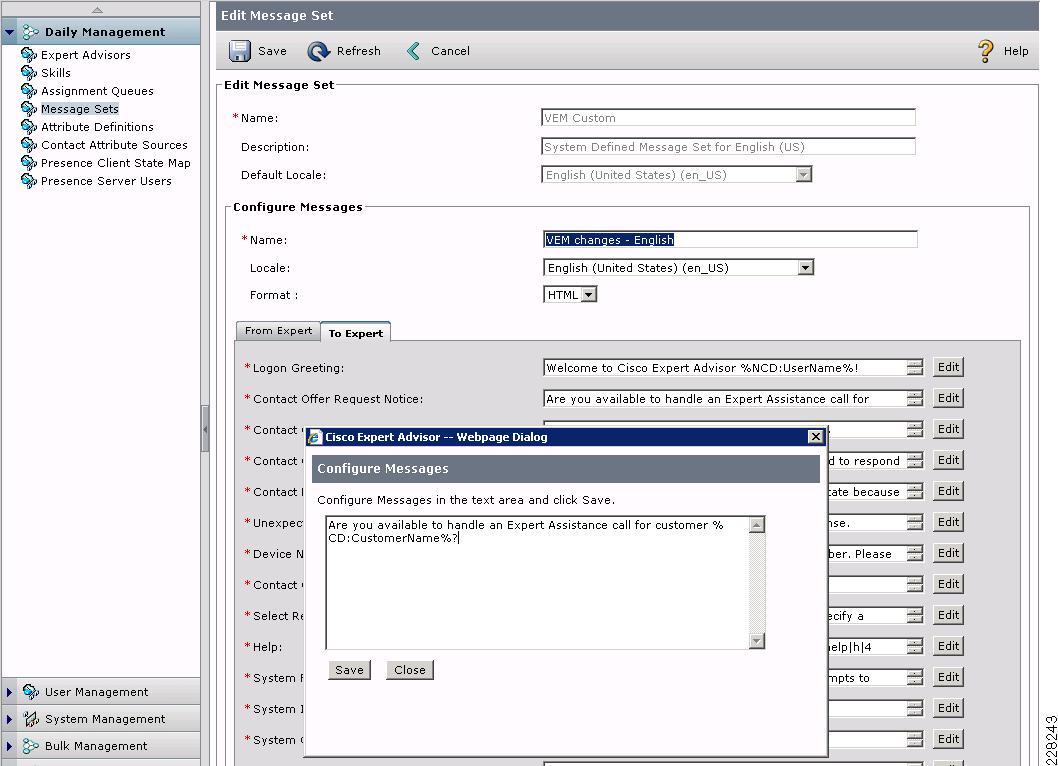Expand the System Management section arrow
1058x766 pixels.
coord(9,719)
